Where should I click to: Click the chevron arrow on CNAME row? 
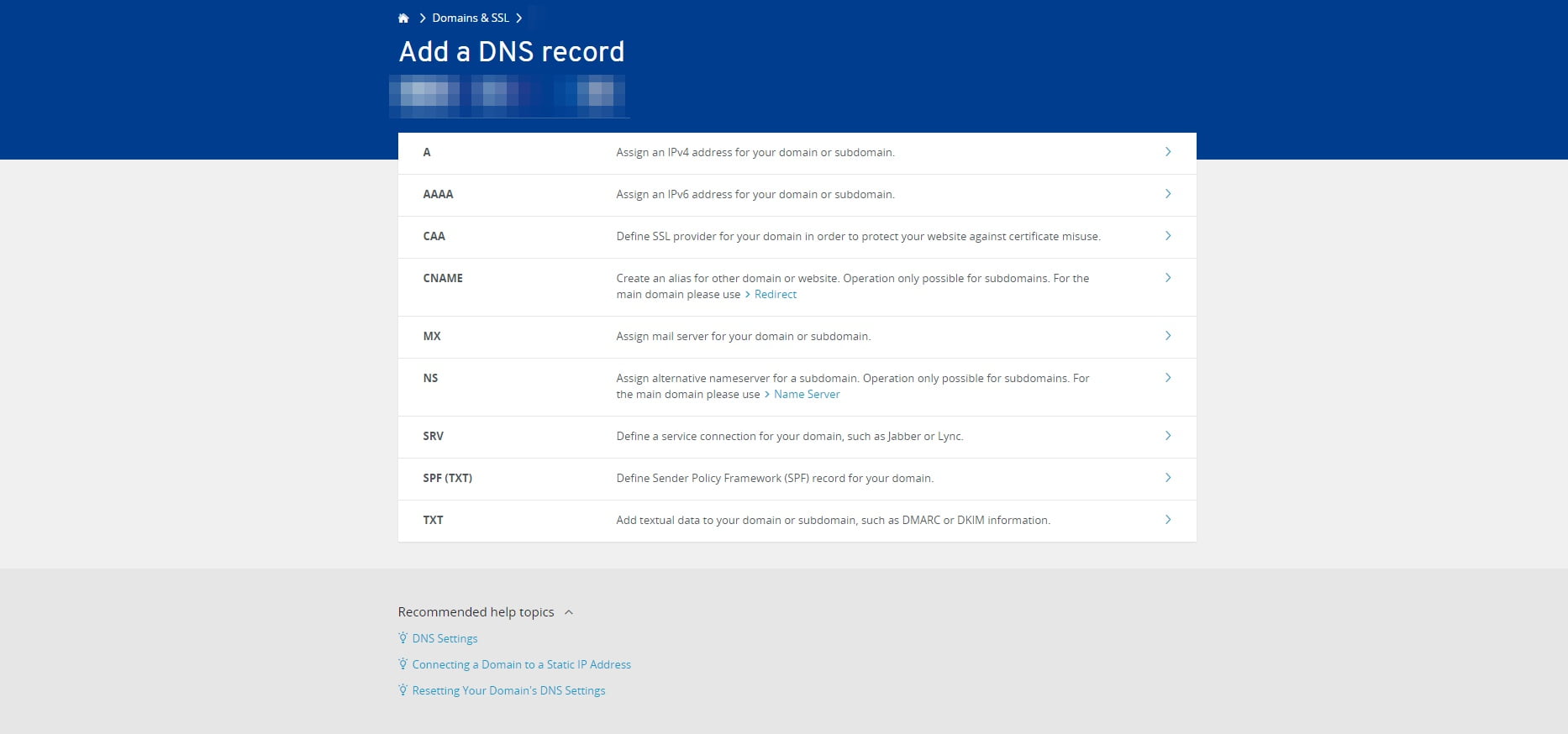(1167, 278)
